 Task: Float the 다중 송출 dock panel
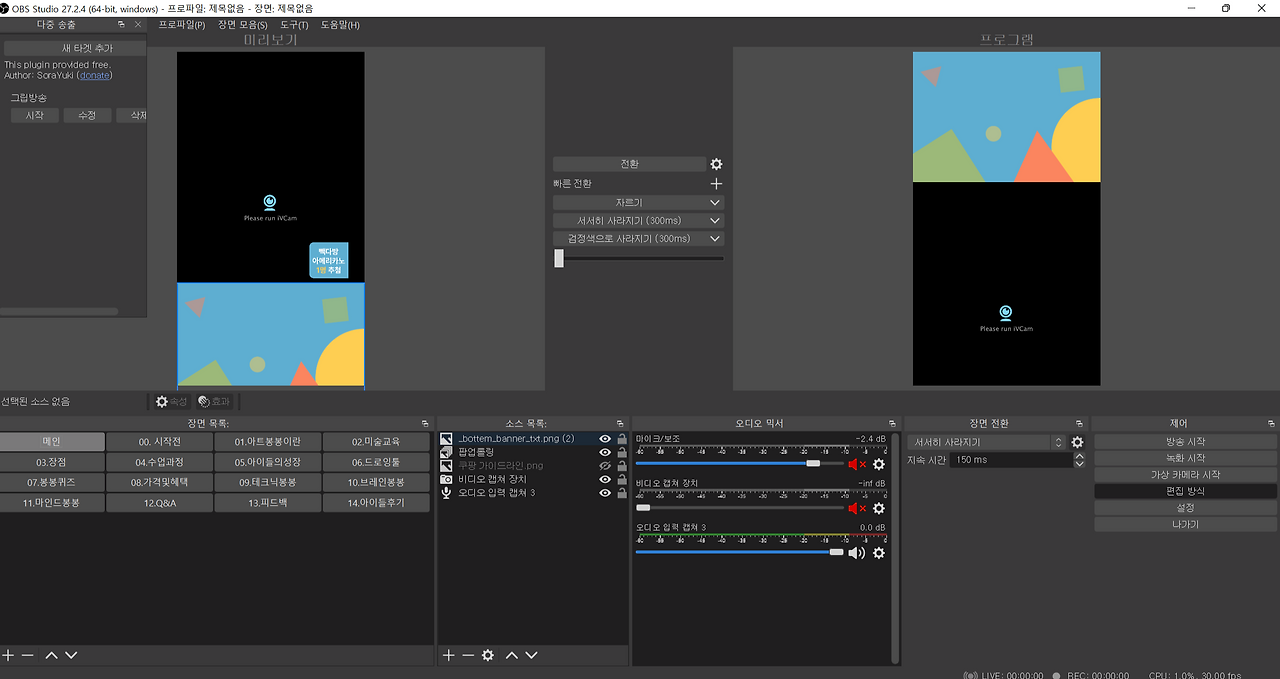point(121,24)
